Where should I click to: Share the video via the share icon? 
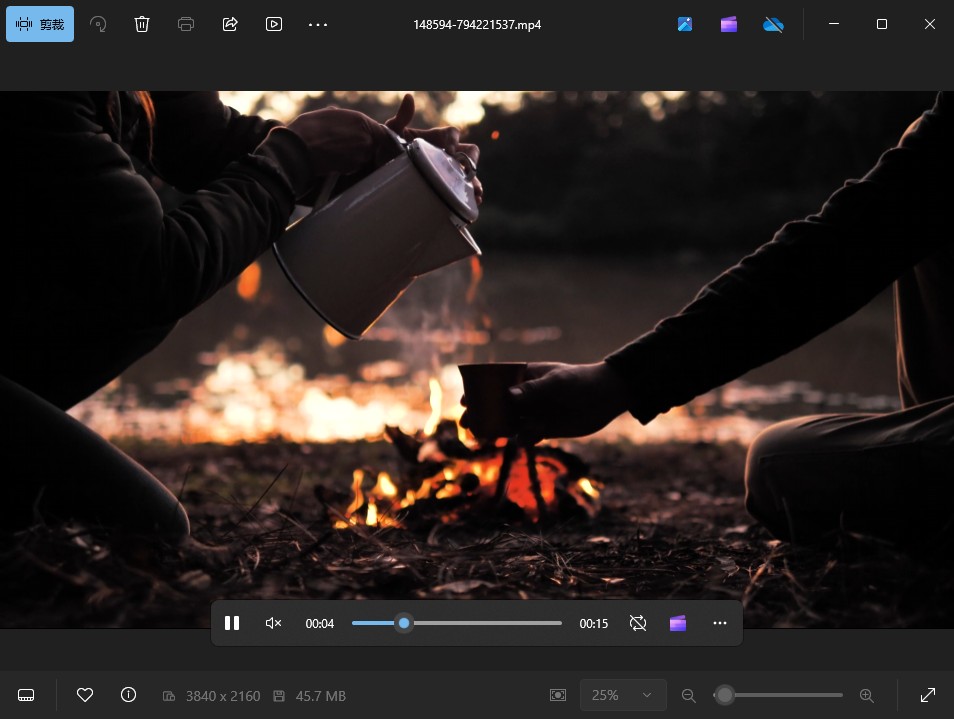(230, 24)
